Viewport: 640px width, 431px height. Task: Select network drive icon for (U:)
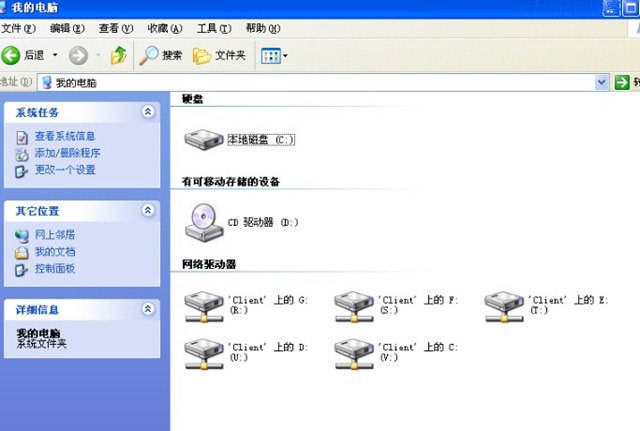[x=204, y=354]
